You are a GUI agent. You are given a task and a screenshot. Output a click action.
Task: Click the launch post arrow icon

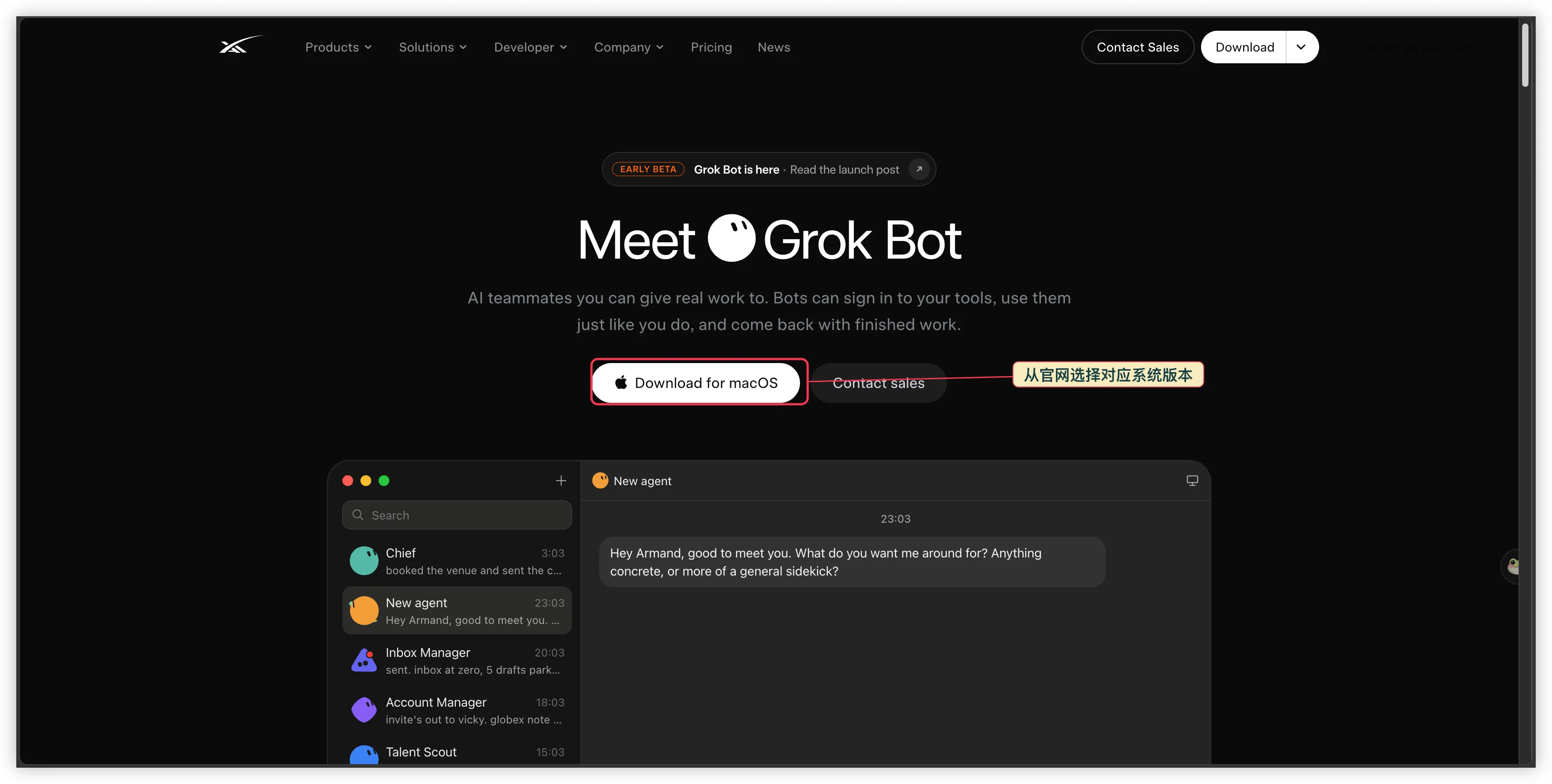tap(919, 169)
